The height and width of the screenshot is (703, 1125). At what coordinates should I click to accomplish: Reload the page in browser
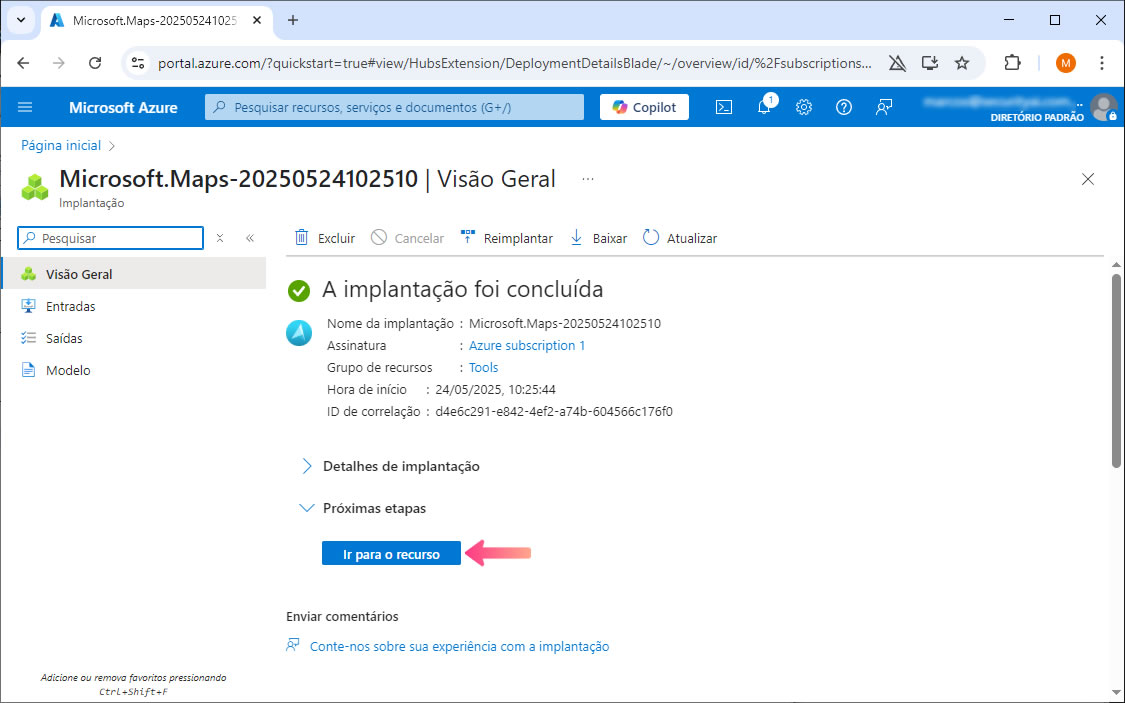pos(95,63)
